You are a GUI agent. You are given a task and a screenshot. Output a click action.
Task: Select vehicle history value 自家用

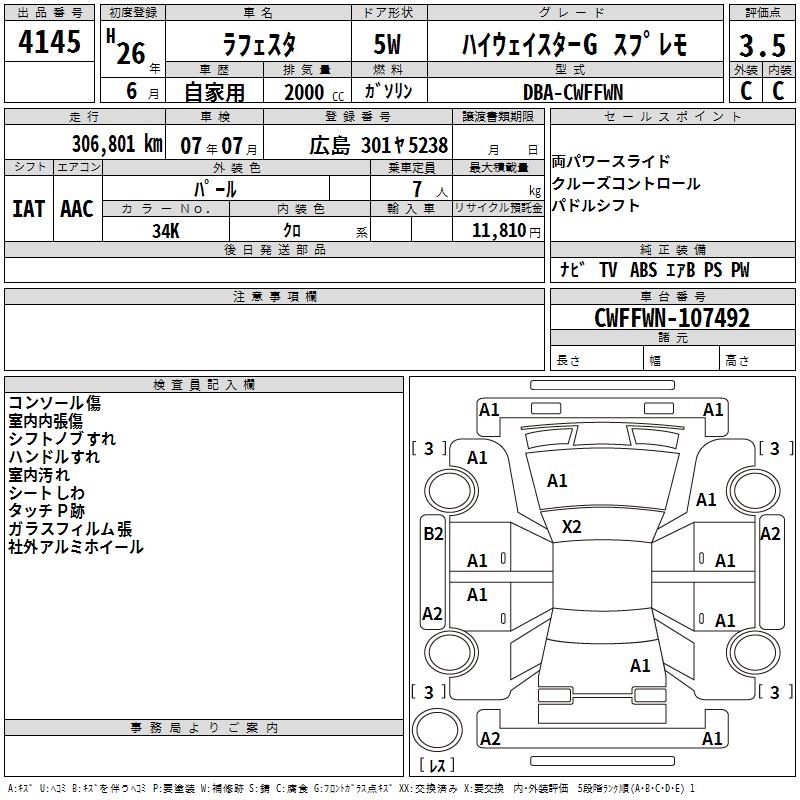[x=214, y=92]
